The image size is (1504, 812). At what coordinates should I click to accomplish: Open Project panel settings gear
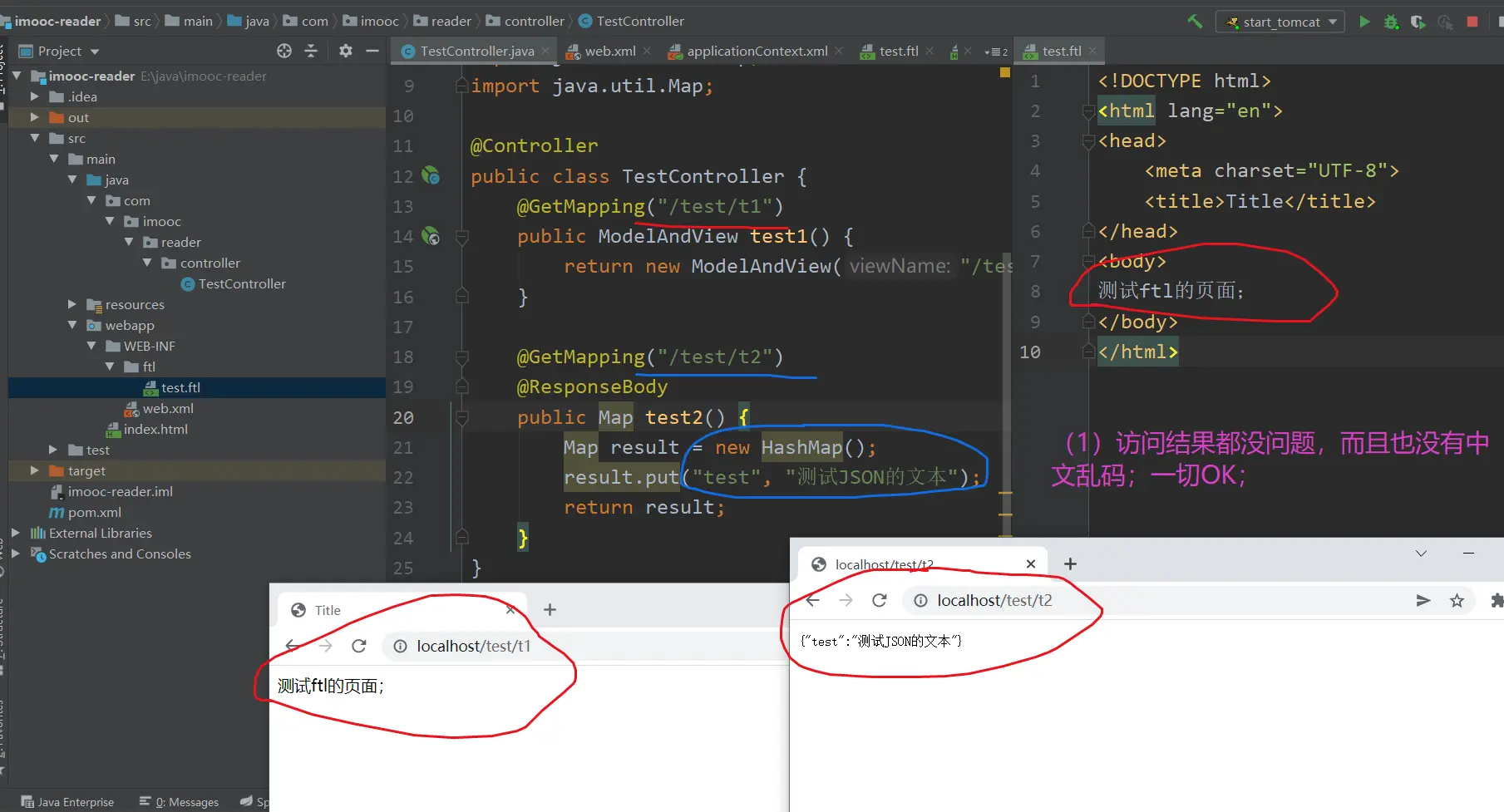coord(346,51)
